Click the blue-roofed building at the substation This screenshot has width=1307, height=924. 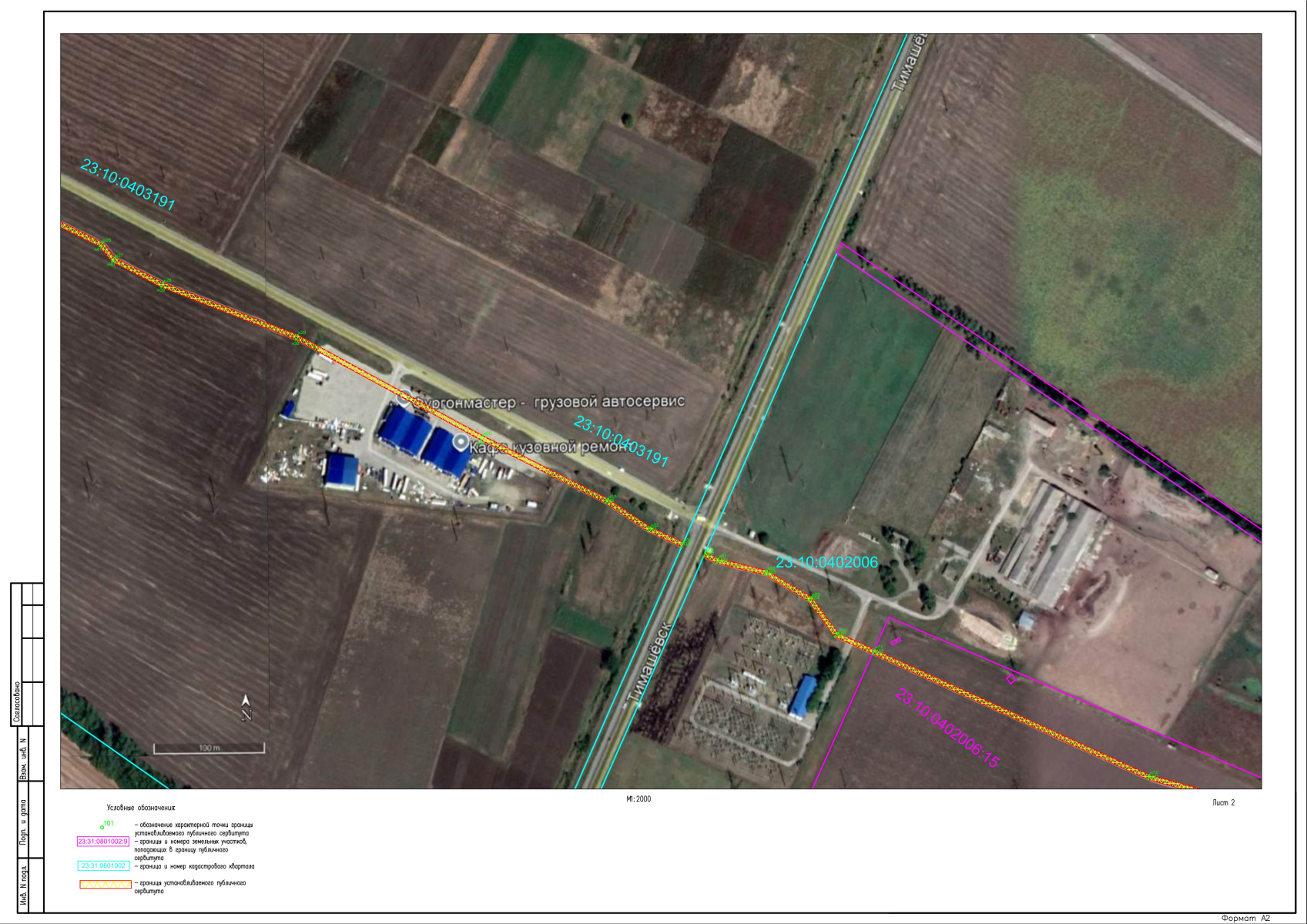(x=804, y=696)
